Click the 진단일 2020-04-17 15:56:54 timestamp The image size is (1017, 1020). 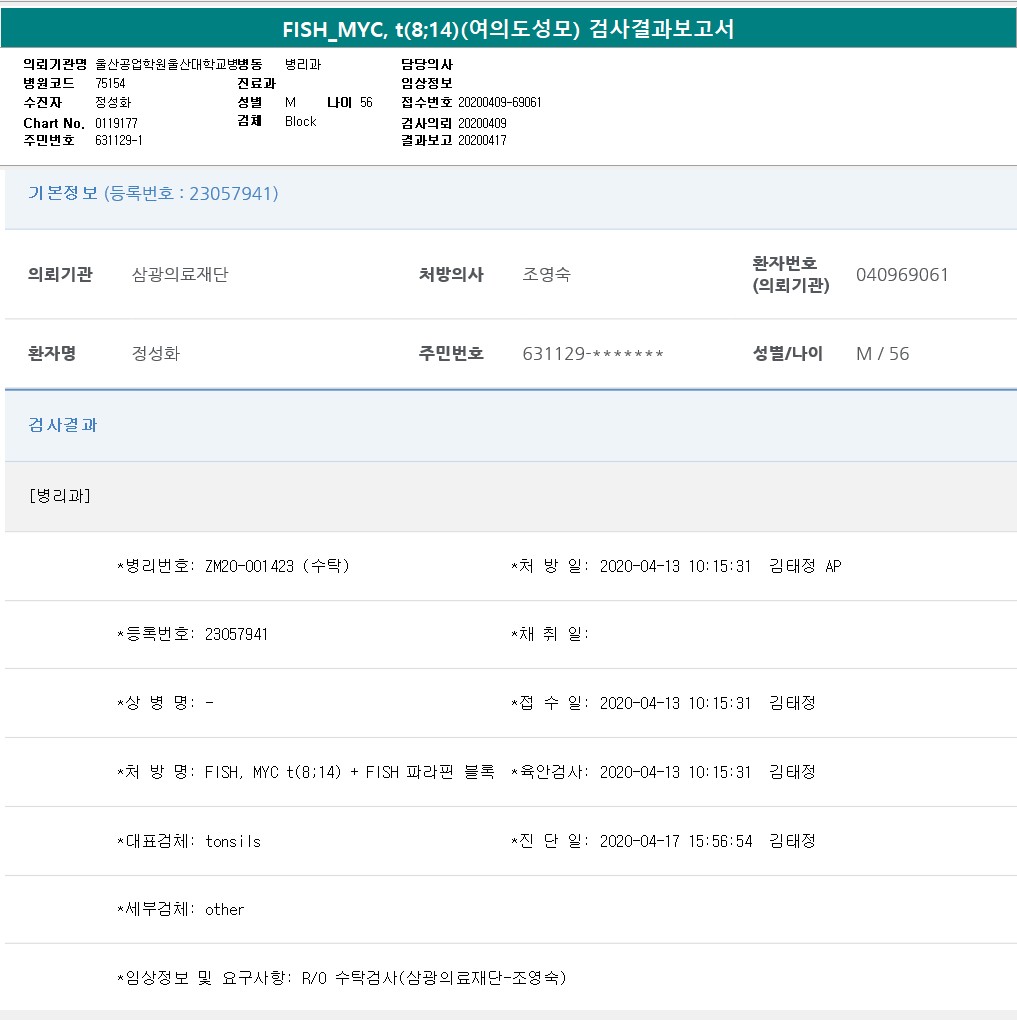[676, 841]
